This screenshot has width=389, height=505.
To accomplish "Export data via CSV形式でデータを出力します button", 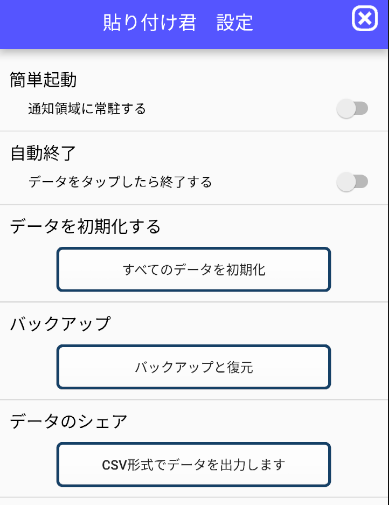I will (194, 465).
